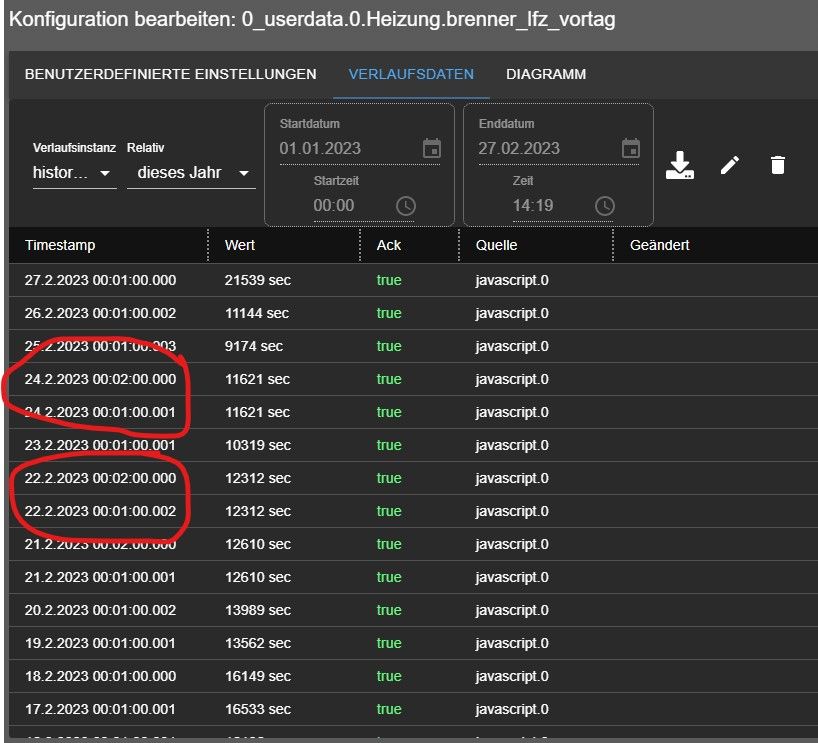
Task: Click the Startdatum field showing 01.01.2023
Action: (340, 148)
